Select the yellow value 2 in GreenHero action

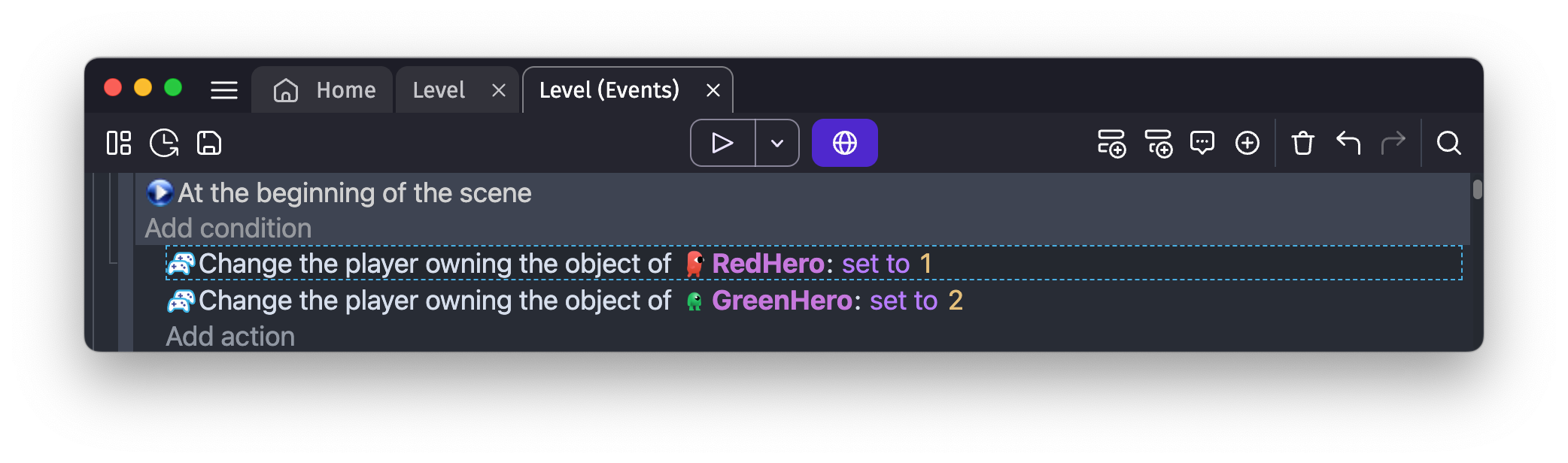956,300
